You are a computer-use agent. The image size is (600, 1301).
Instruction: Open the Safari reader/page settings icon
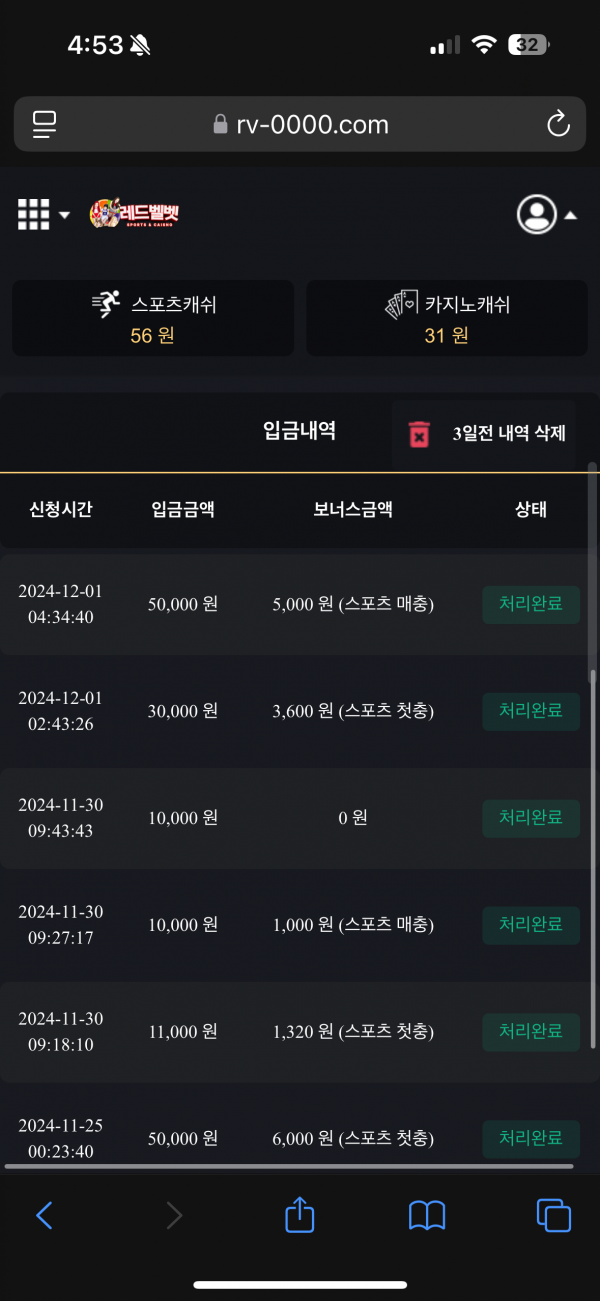(45, 124)
